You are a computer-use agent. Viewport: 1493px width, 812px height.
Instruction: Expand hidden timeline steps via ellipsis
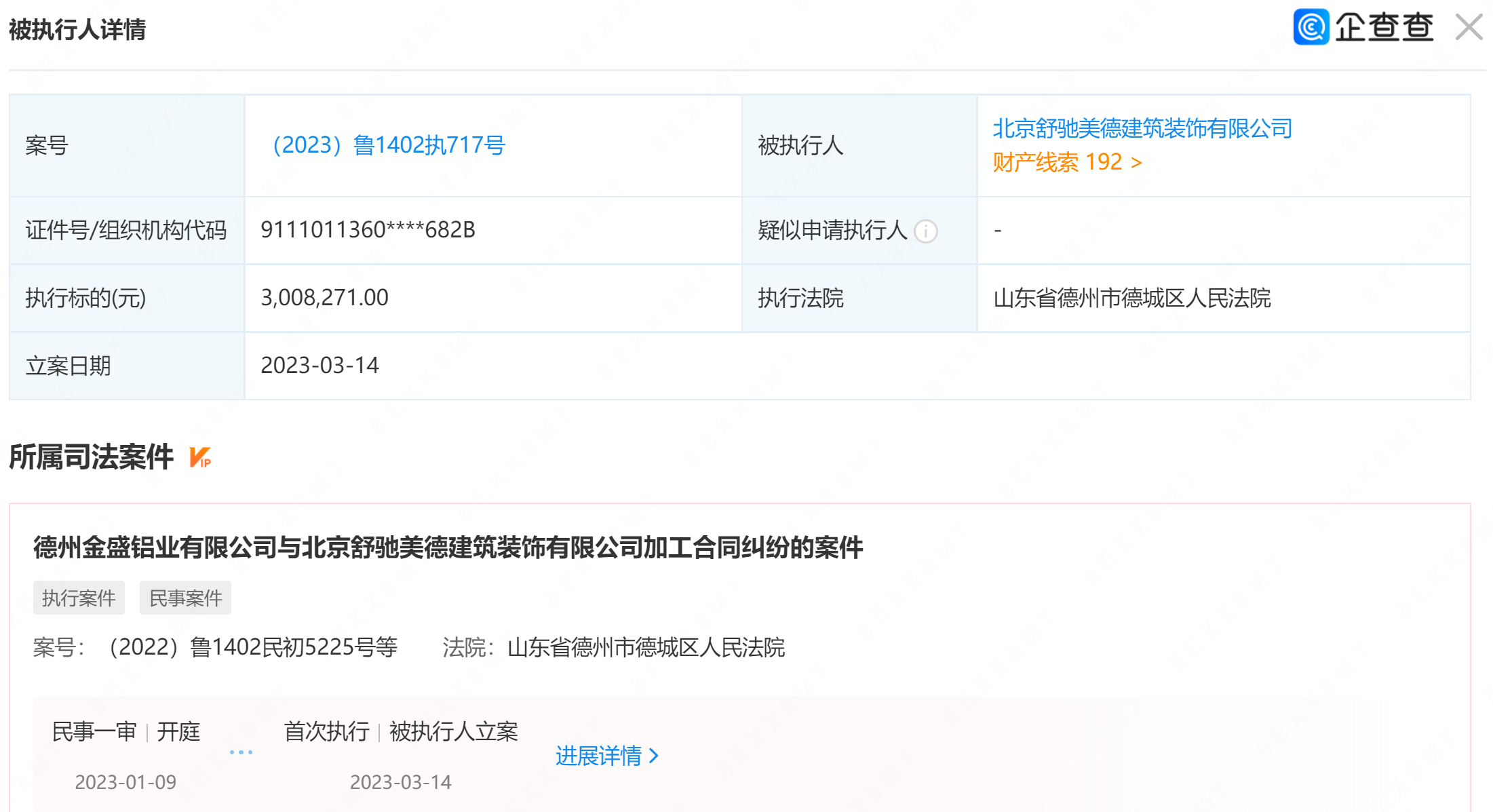click(241, 752)
